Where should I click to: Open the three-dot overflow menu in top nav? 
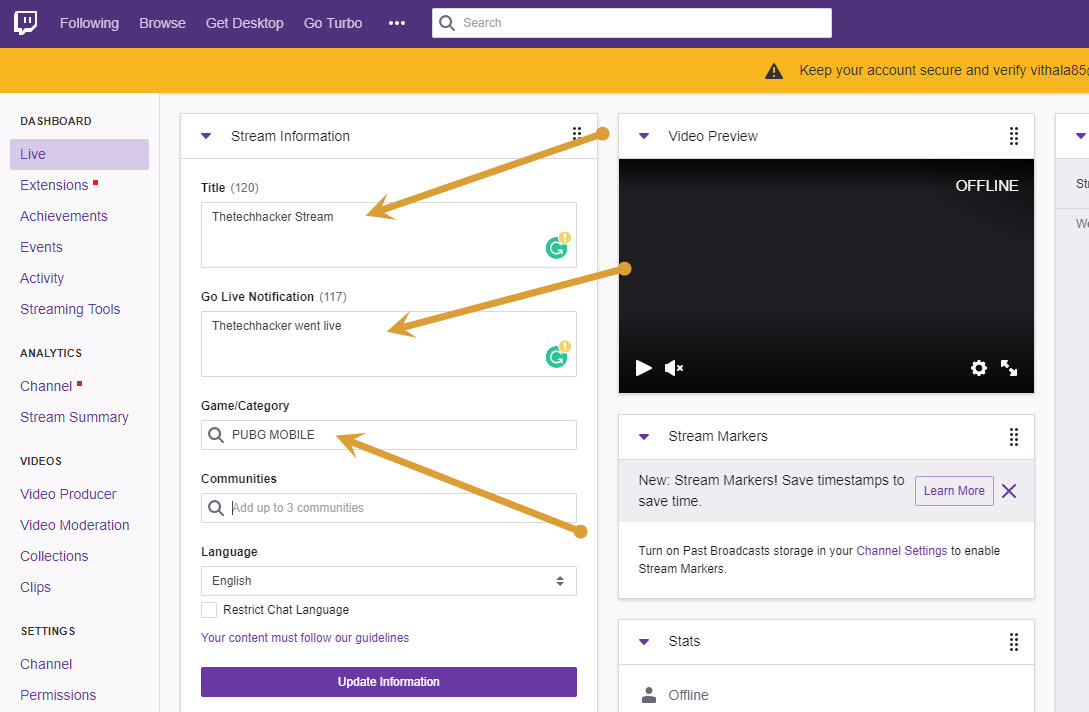(397, 23)
